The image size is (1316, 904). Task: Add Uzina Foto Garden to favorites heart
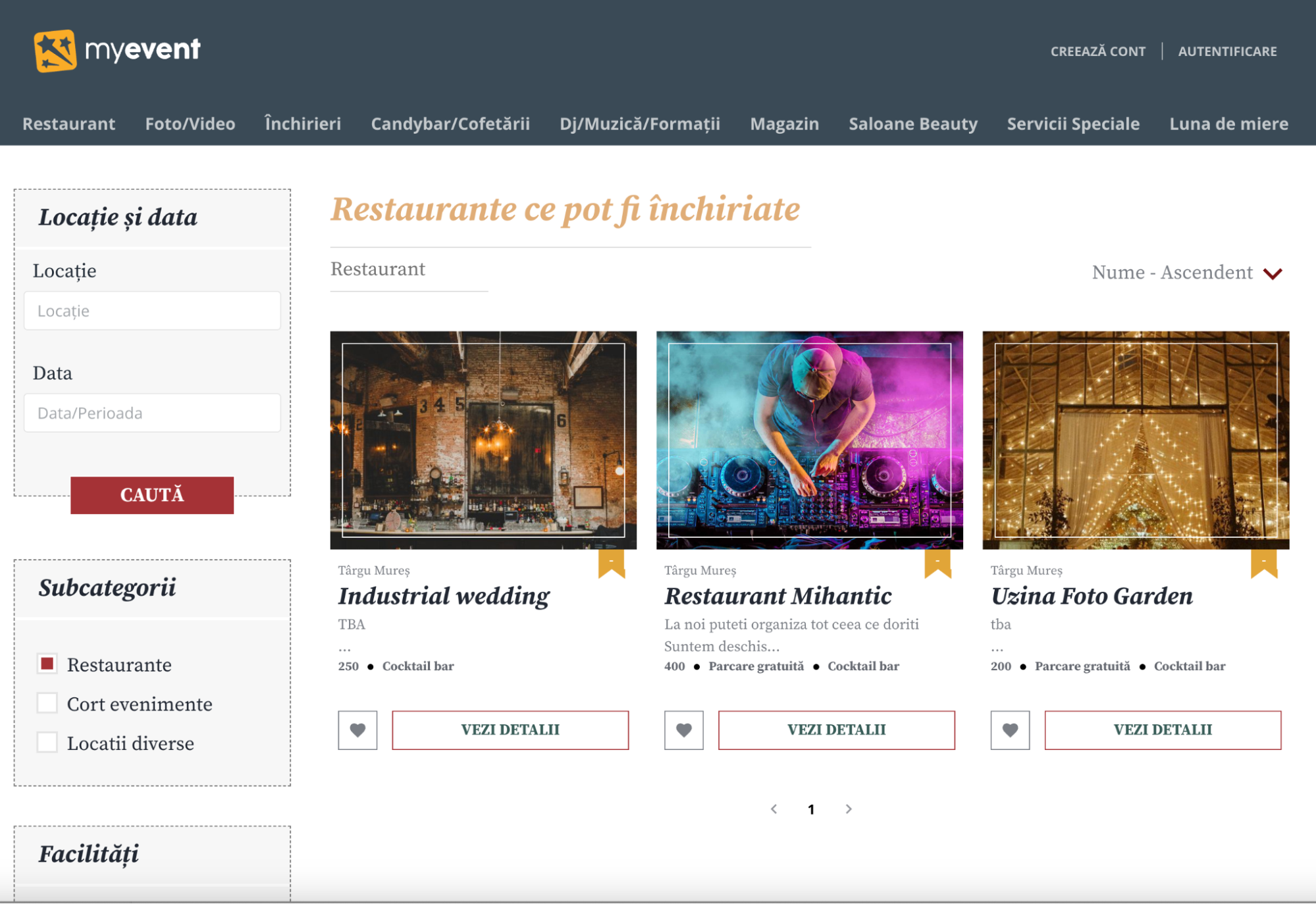1010,730
